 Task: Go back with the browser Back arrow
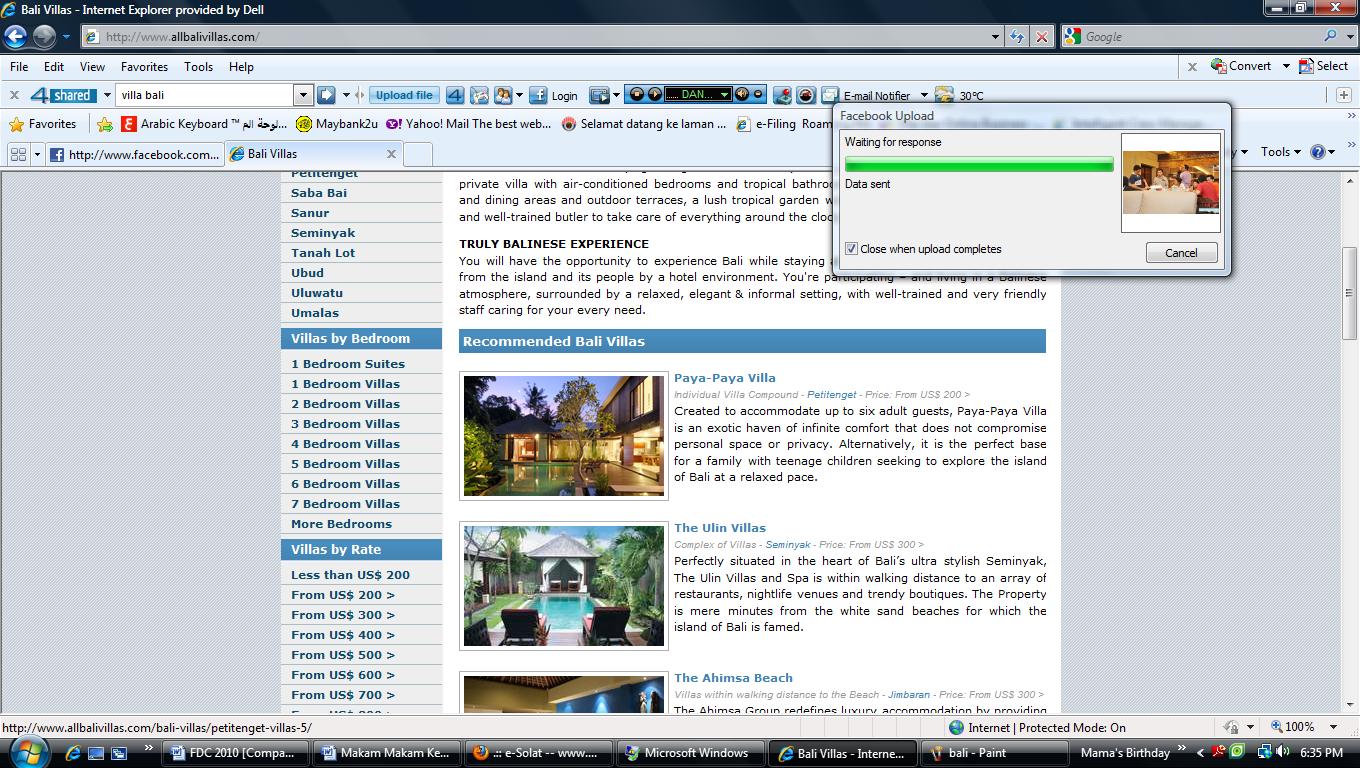click(15, 37)
